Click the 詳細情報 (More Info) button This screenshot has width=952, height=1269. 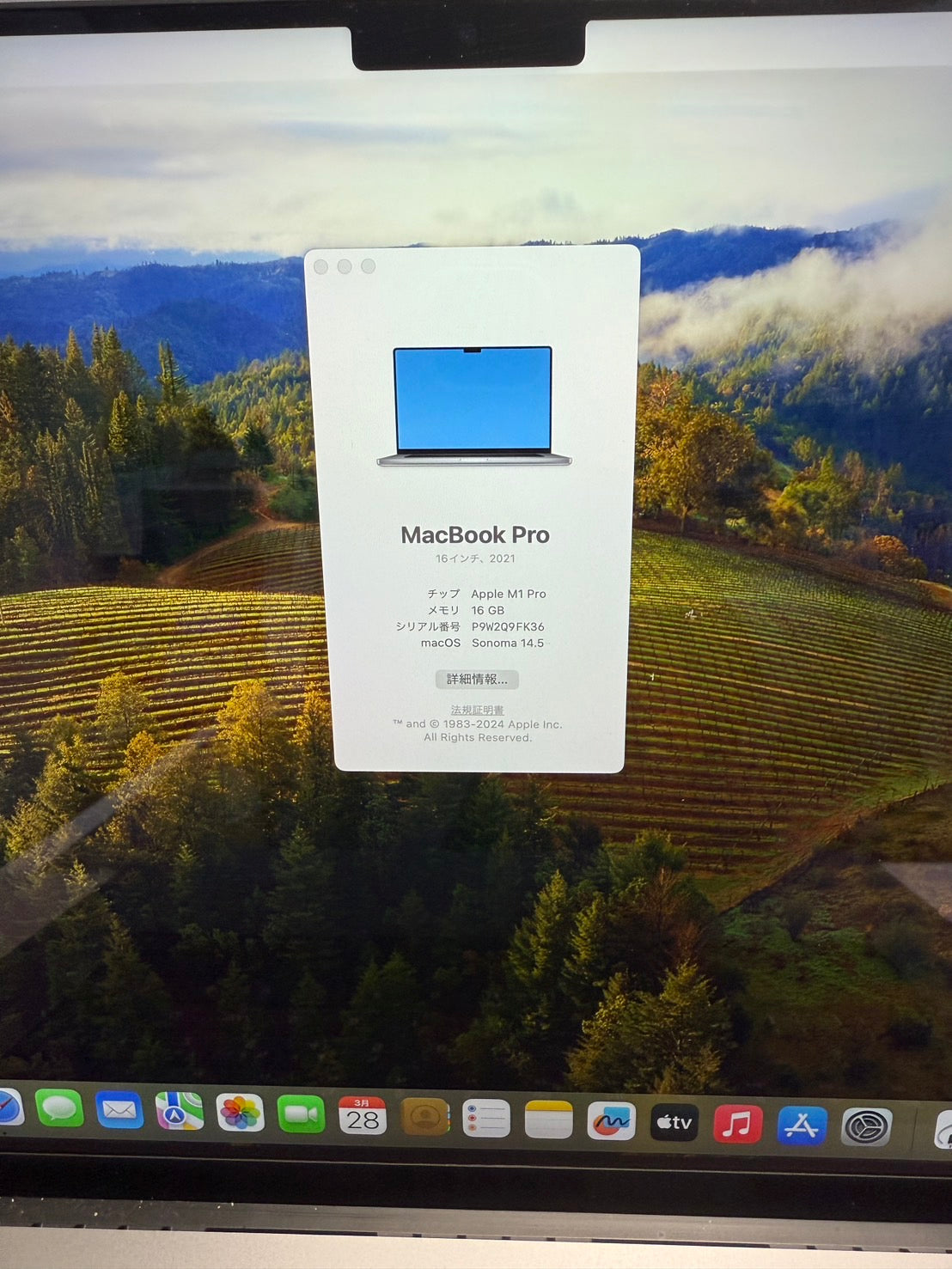(x=478, y=680)
